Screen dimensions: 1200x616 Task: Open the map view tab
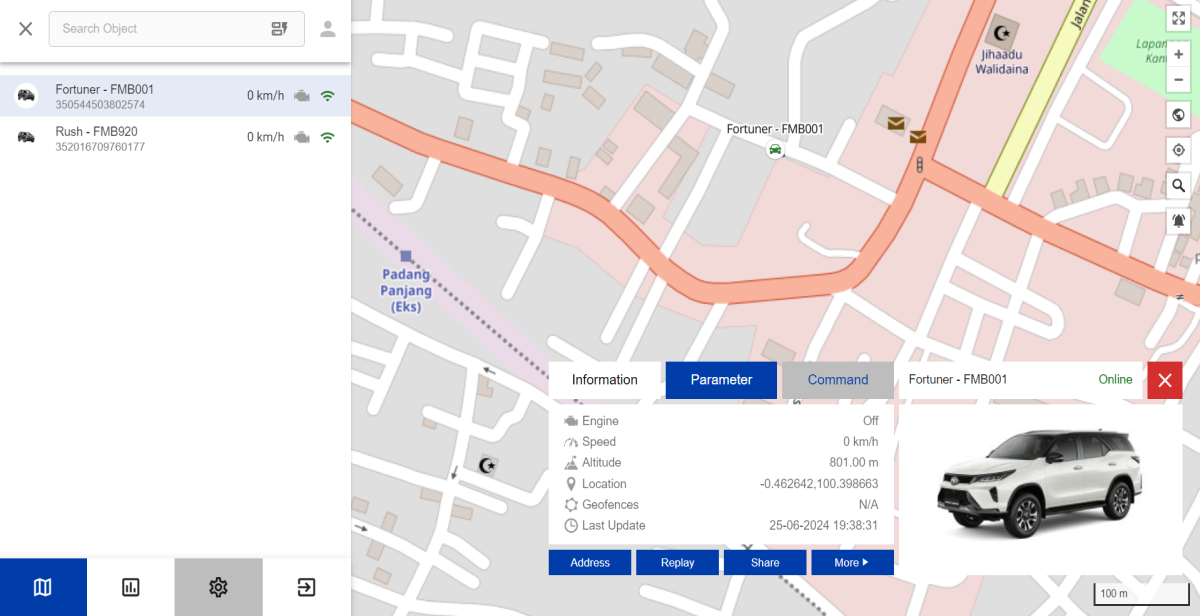click(43, 587)
